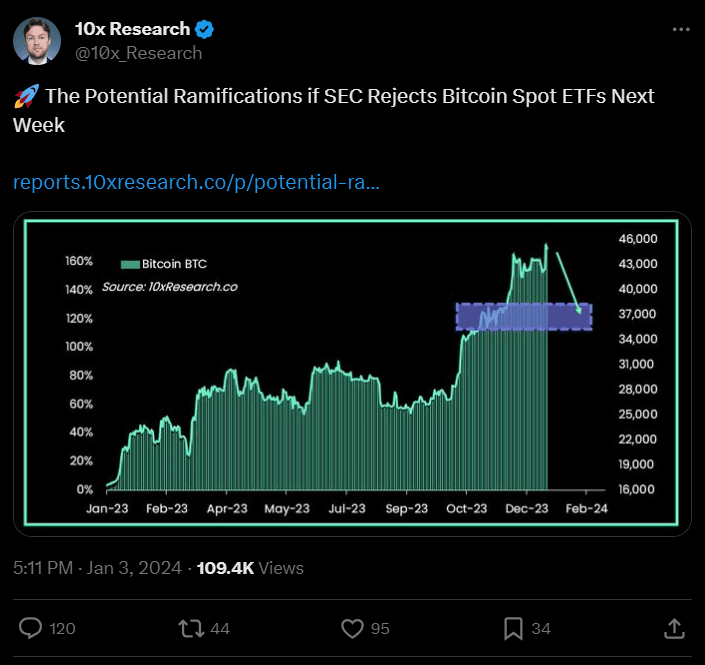Screen dimensions: 705x665
Task: Click the 10x Research profile avatar
Action: pyautogui.click(x=37, y=40)
